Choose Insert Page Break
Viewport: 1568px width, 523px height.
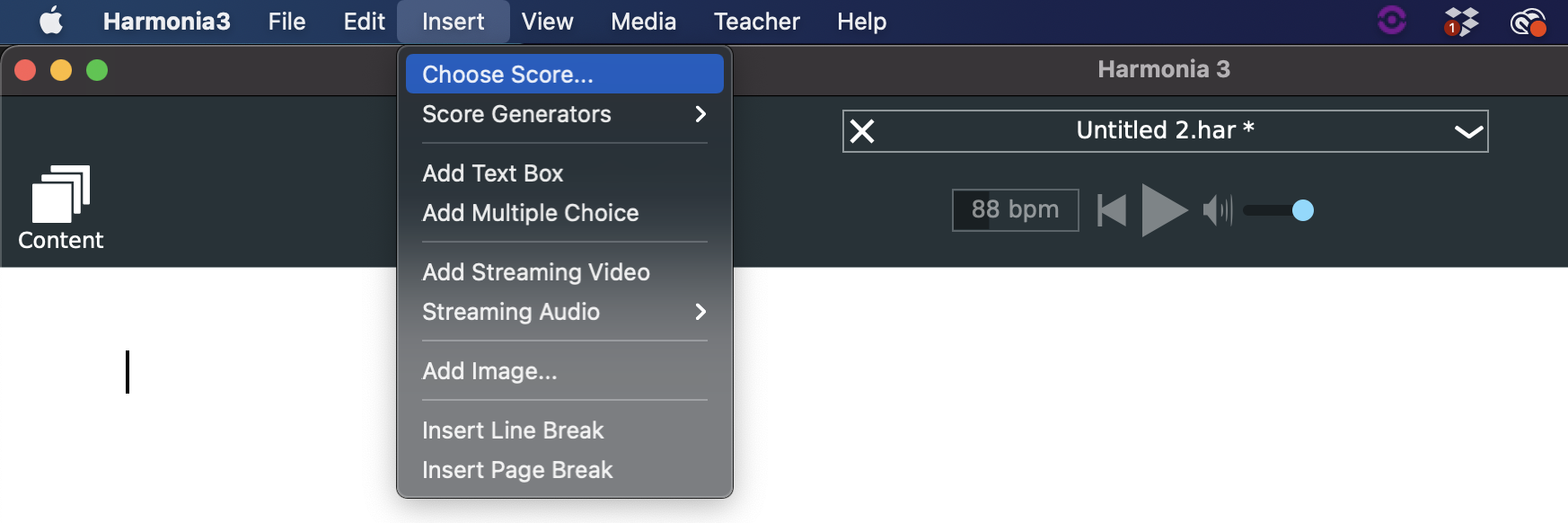click(517, 470)
